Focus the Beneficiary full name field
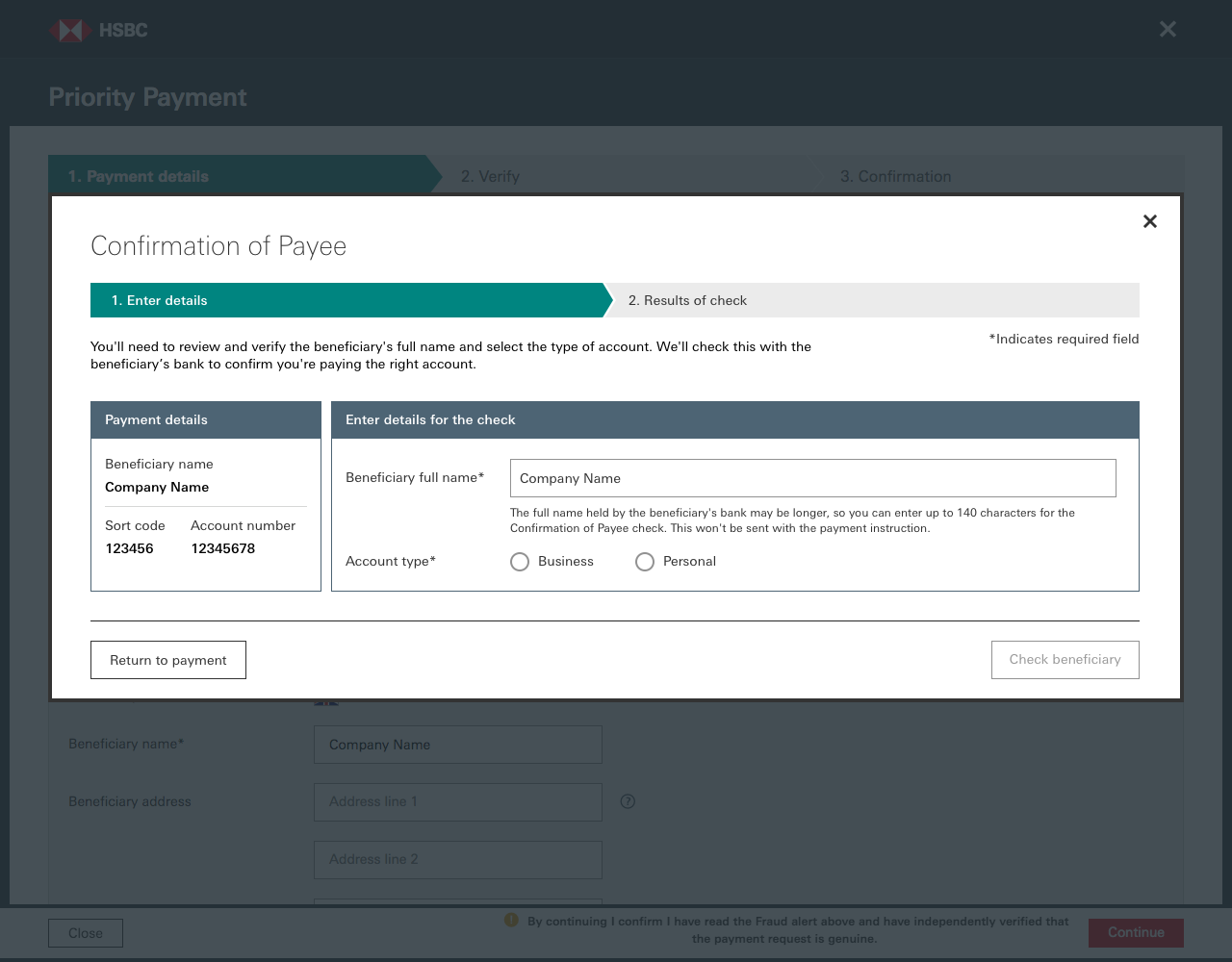This screenshot has width=1232, height=962. click(x=812, y=478)
